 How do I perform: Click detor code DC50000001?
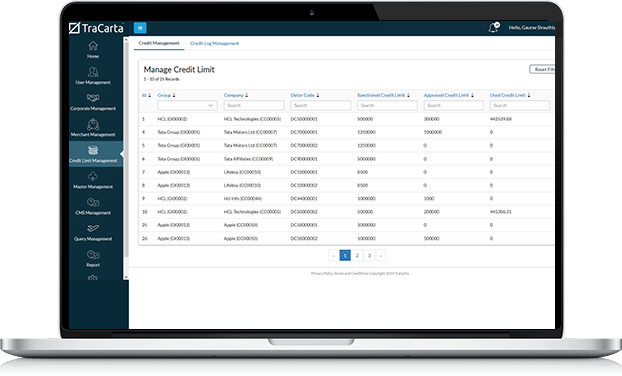tap(304, 119)
